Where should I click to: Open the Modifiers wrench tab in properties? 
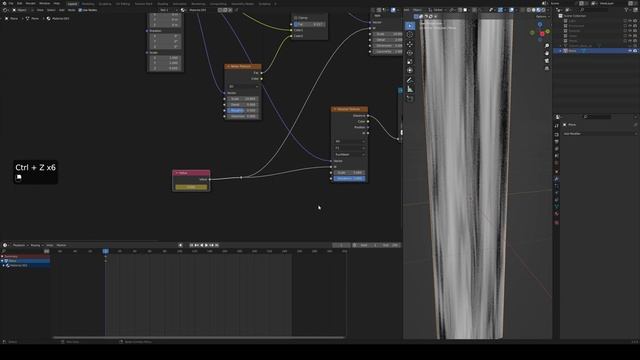pyautogui.click(x=557, y=179)
